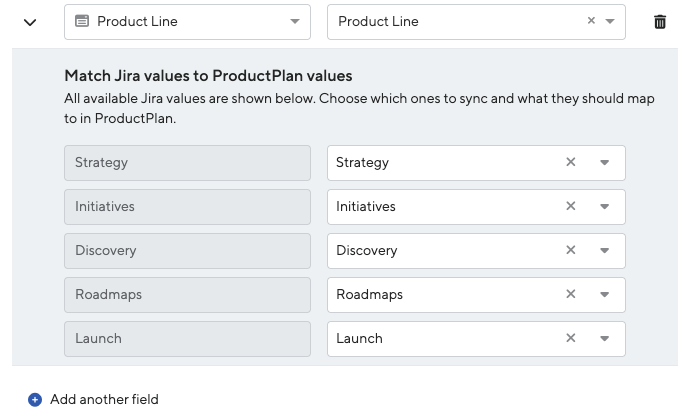
Task: Open the Roadmaps value dropdown arrow
Action: pyautogui.click(x=605, y=294)
